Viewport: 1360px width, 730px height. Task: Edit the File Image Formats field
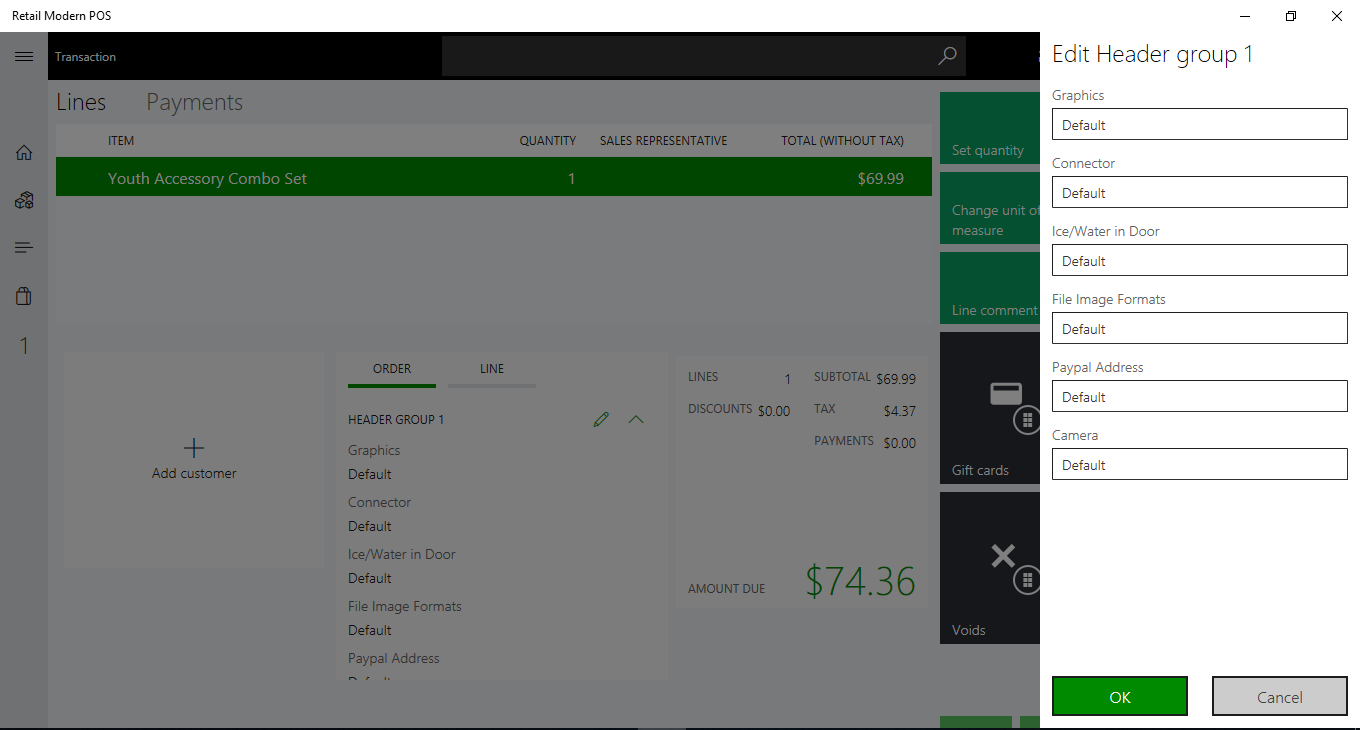click(1200, 329)
